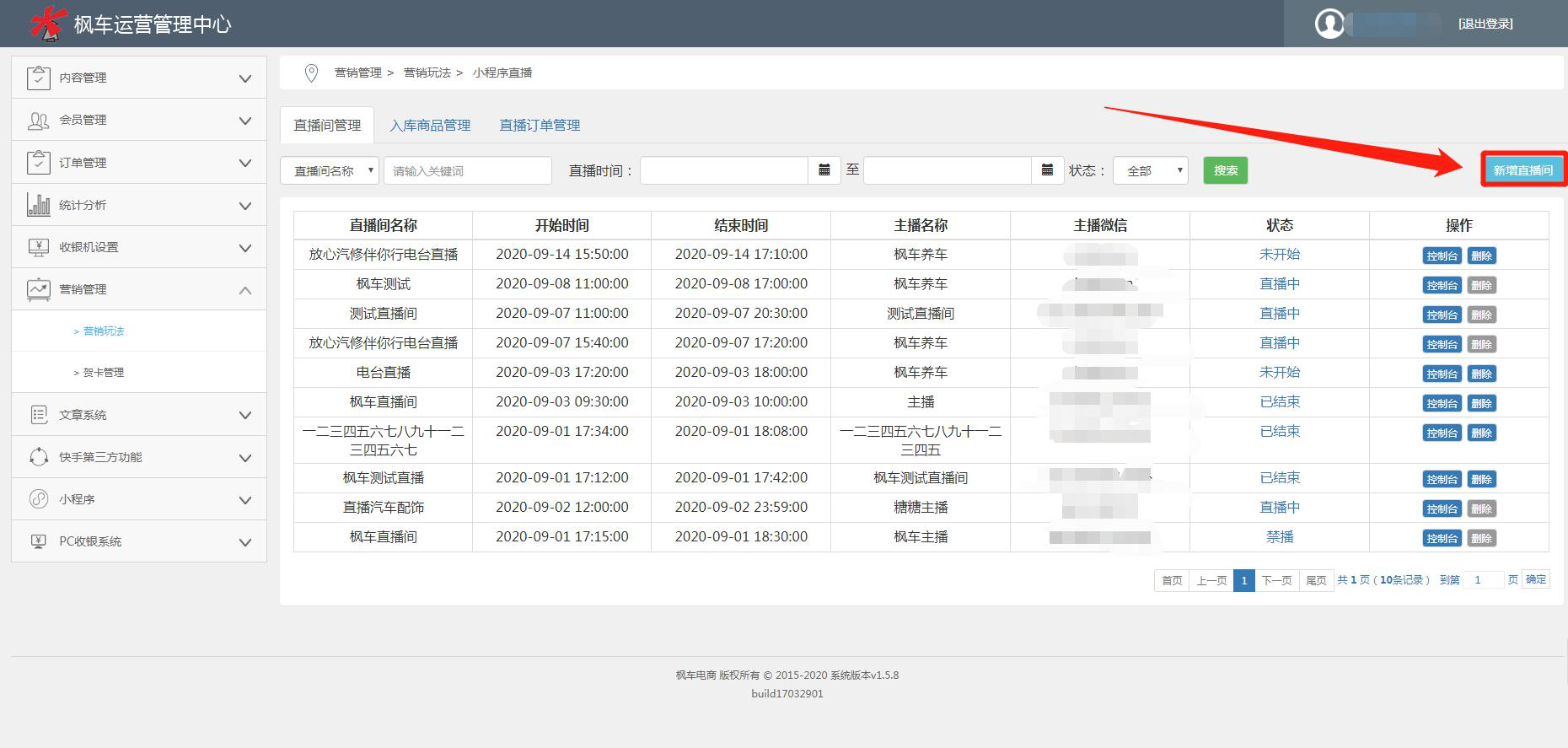
Task: Open the 状态 全部 dropdown
Action: point(1151,170)
